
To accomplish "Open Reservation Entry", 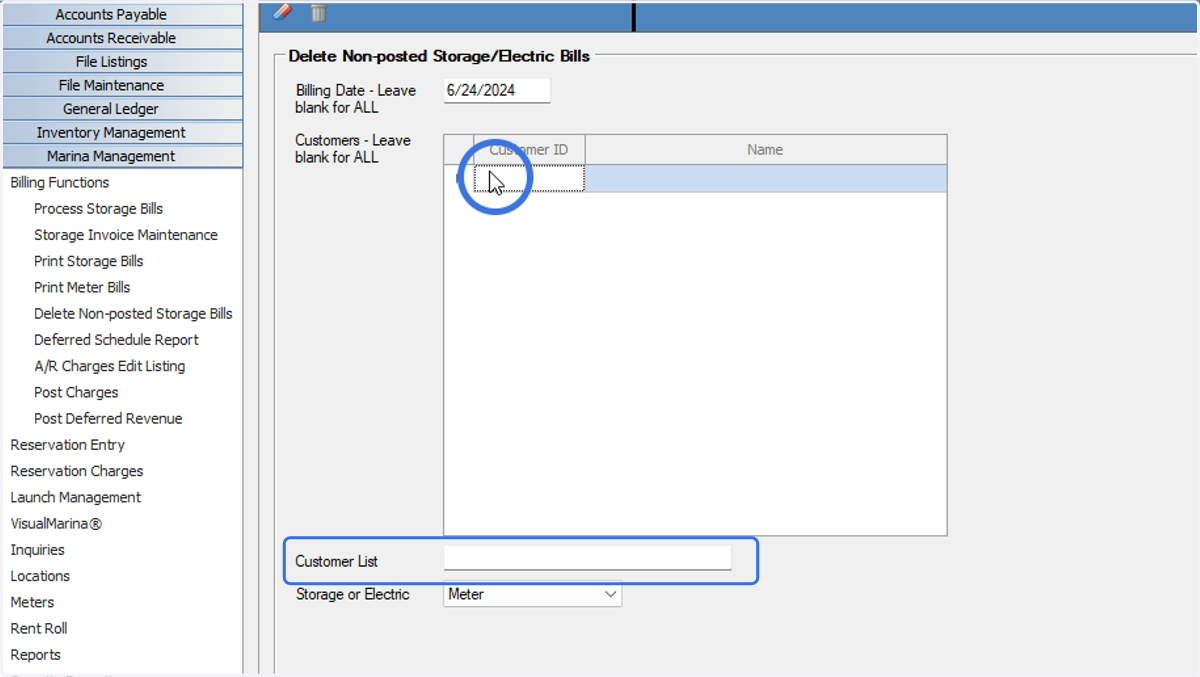I will [68, 445].
